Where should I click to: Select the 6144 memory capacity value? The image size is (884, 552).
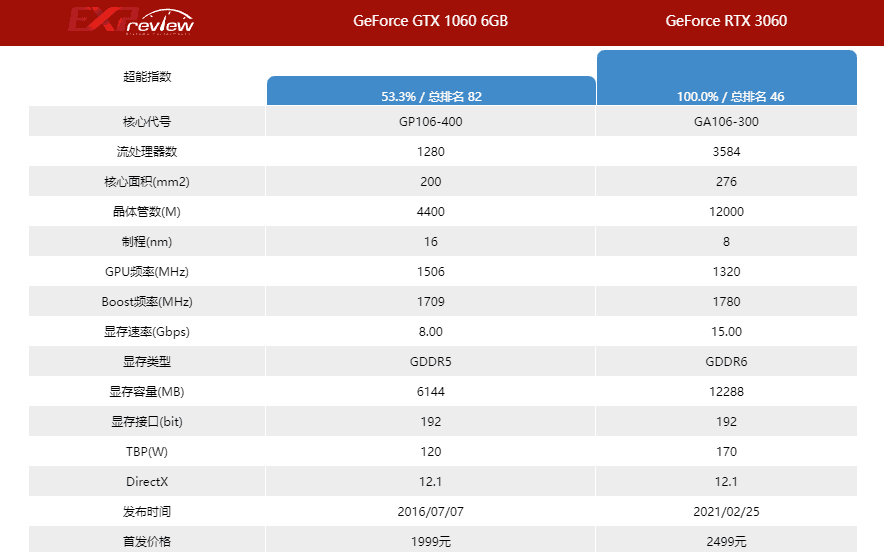pos(431,391)
